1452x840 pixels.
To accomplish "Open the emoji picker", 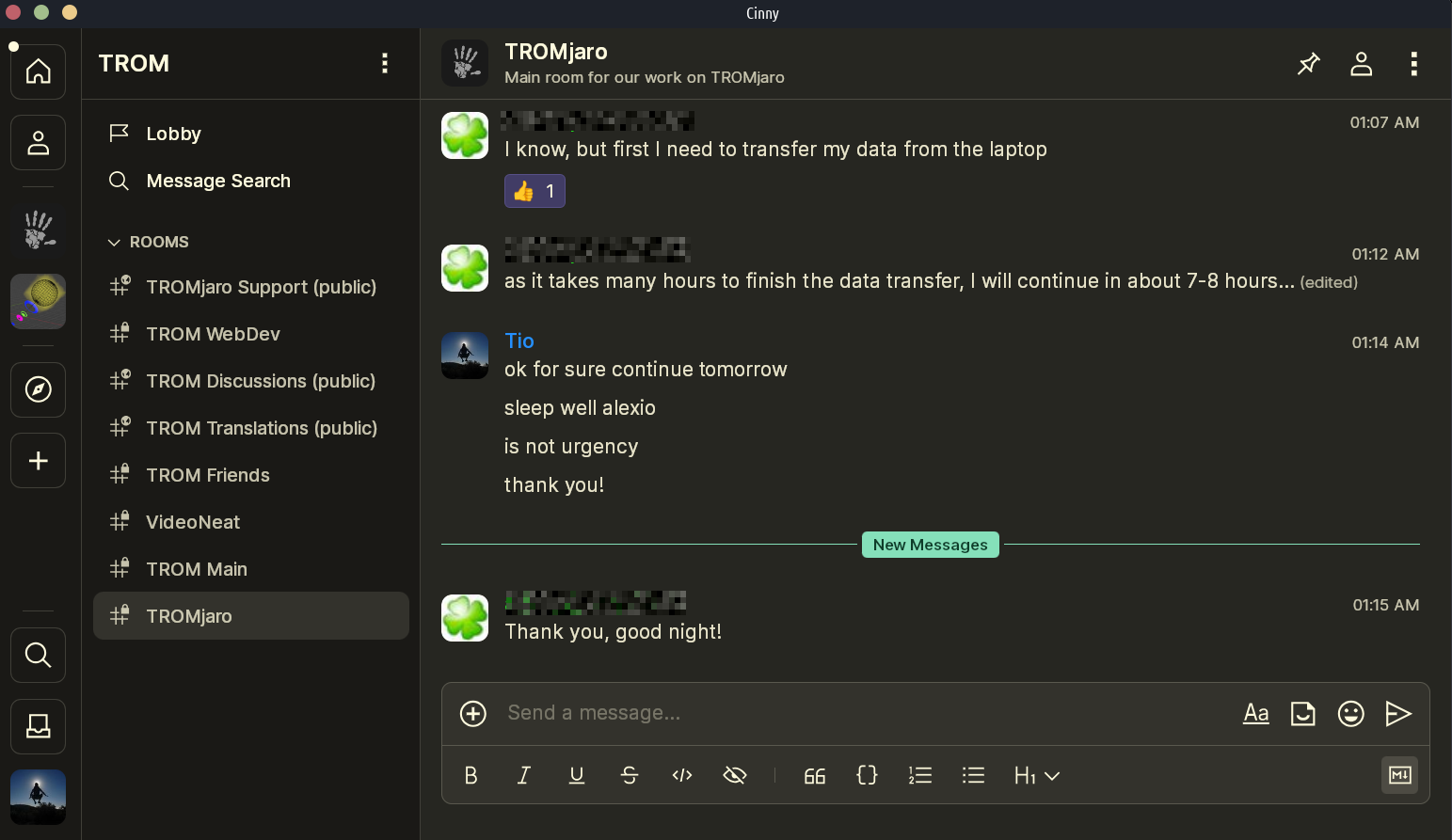I will [x=1350, y=714].
